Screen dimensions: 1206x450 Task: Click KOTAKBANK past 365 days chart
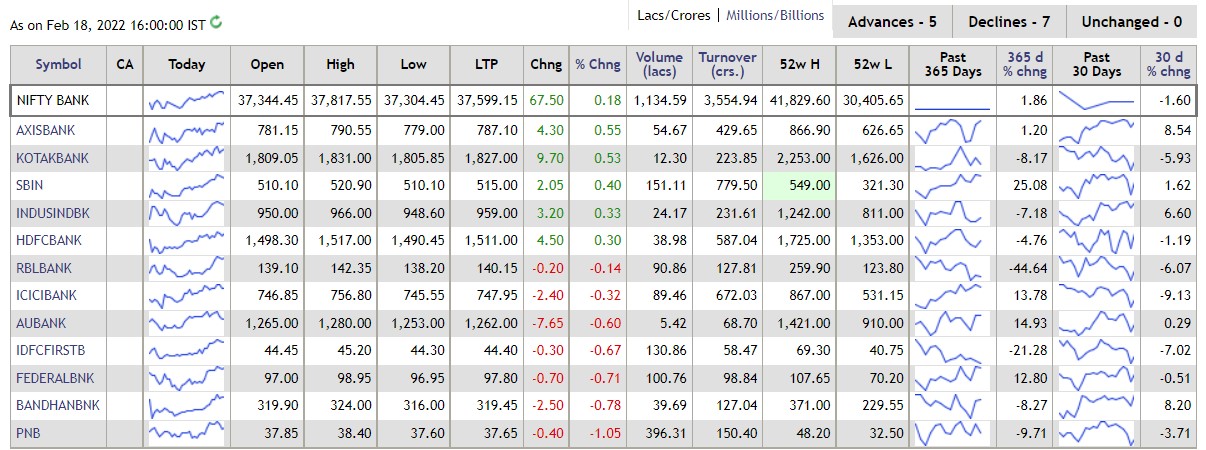(x=952, y=158)
